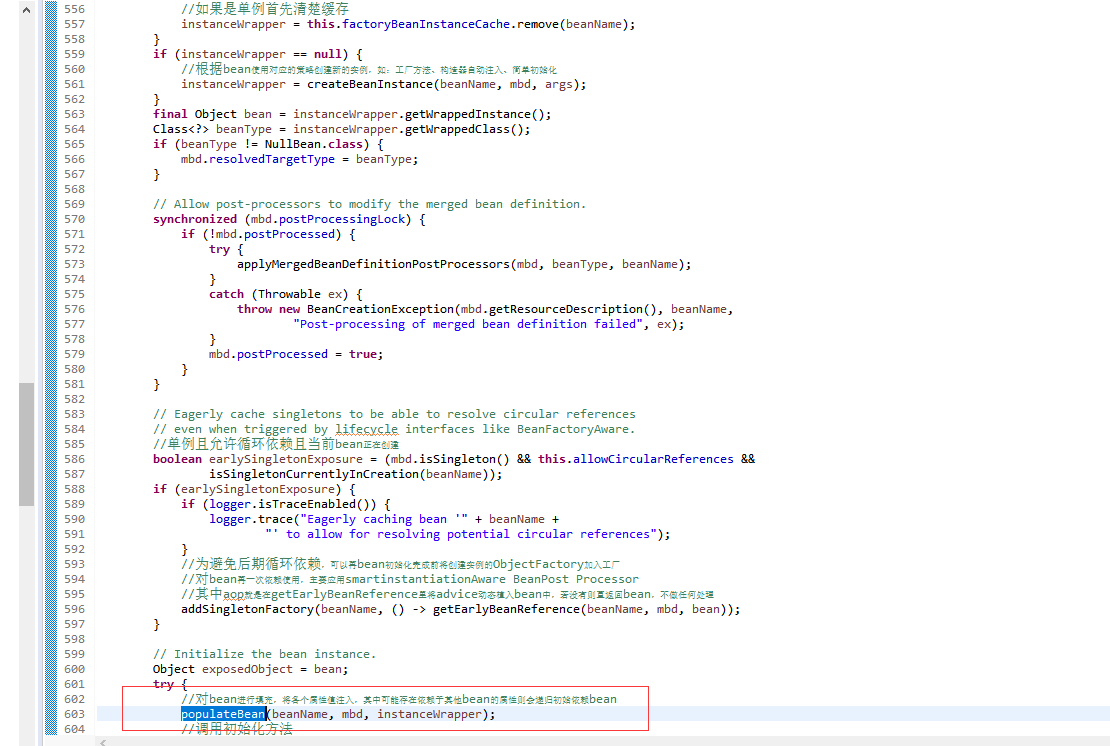1110x746 pixels.
Task: Click the highlighted populateBean method call
Action: (x=222, y=713)
